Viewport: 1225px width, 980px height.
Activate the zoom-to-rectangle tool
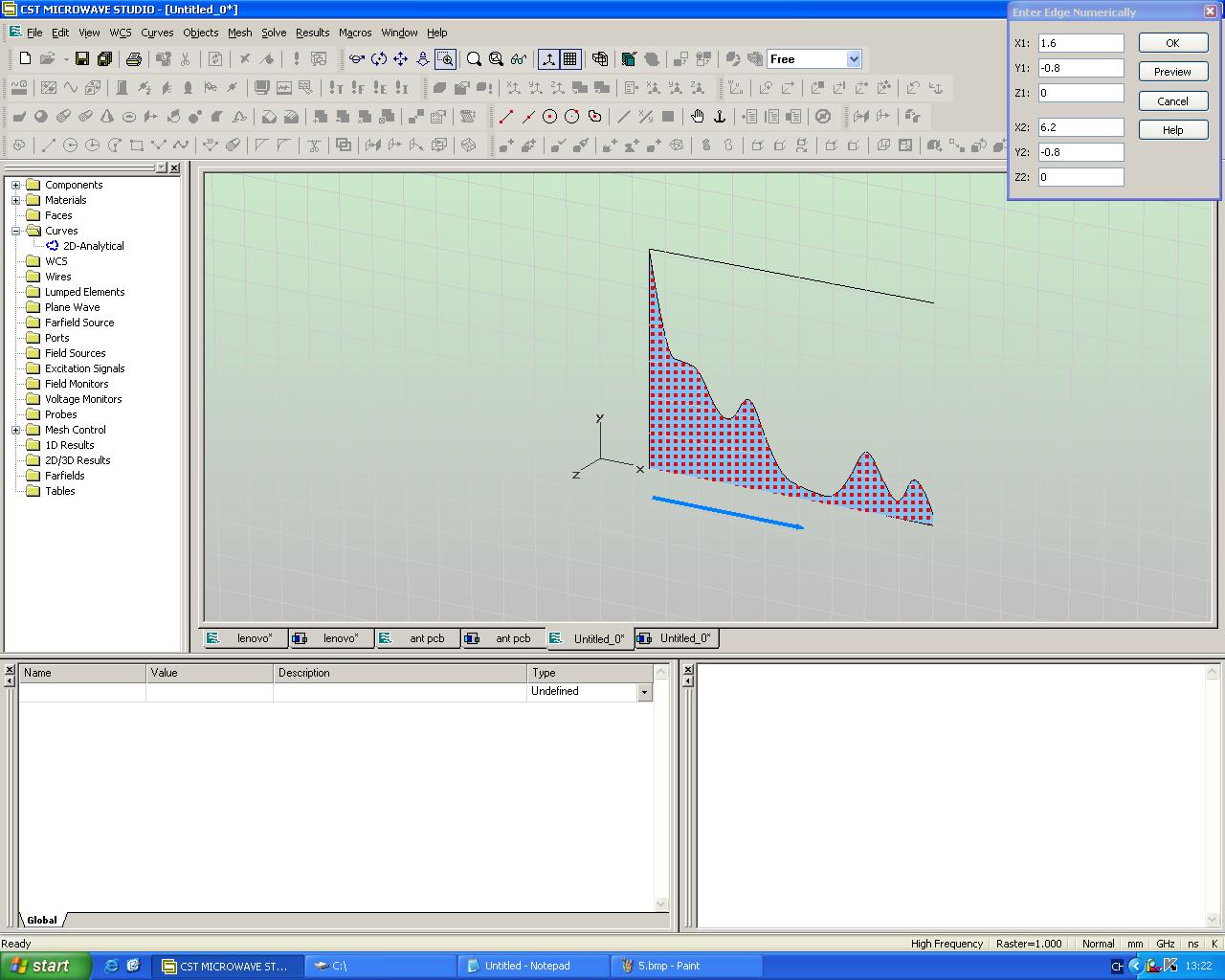445,59
